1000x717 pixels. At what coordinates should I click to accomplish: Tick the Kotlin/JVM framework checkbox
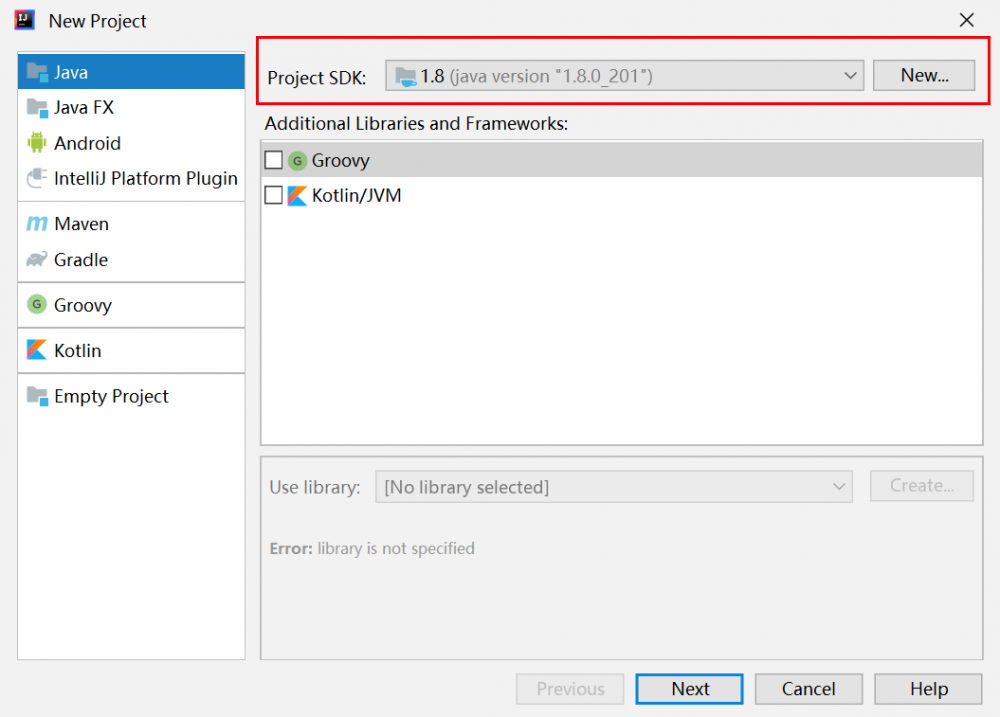(x=274, y=196)
